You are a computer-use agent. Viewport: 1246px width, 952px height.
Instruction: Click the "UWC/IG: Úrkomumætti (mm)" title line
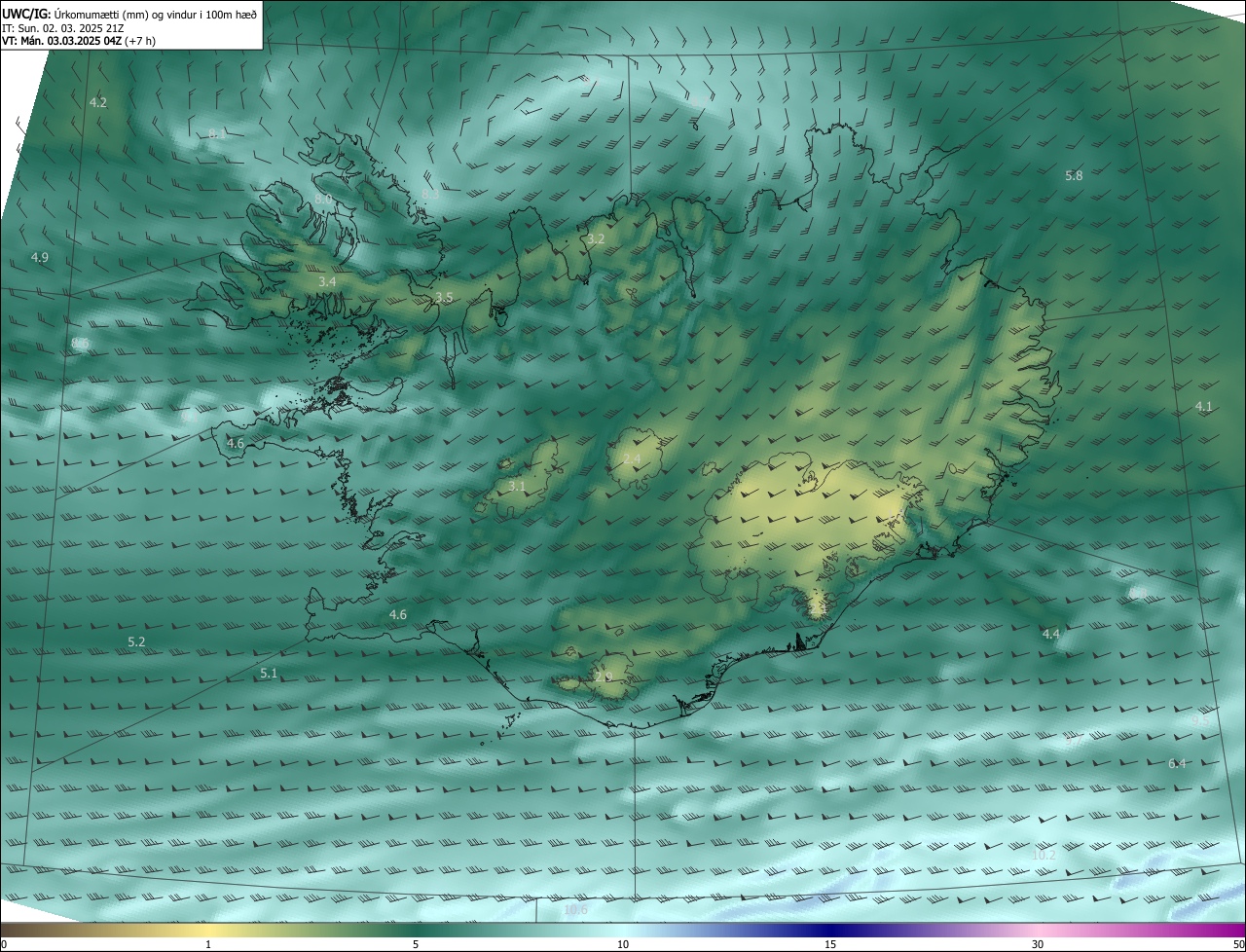point(129,14)
